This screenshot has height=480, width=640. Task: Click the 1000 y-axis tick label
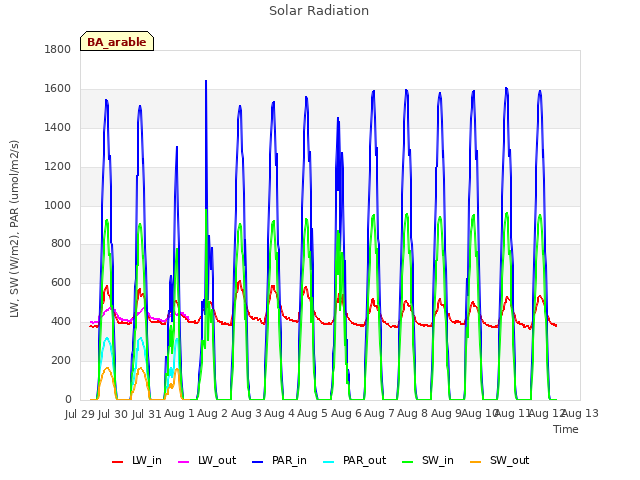pos(58,205)
